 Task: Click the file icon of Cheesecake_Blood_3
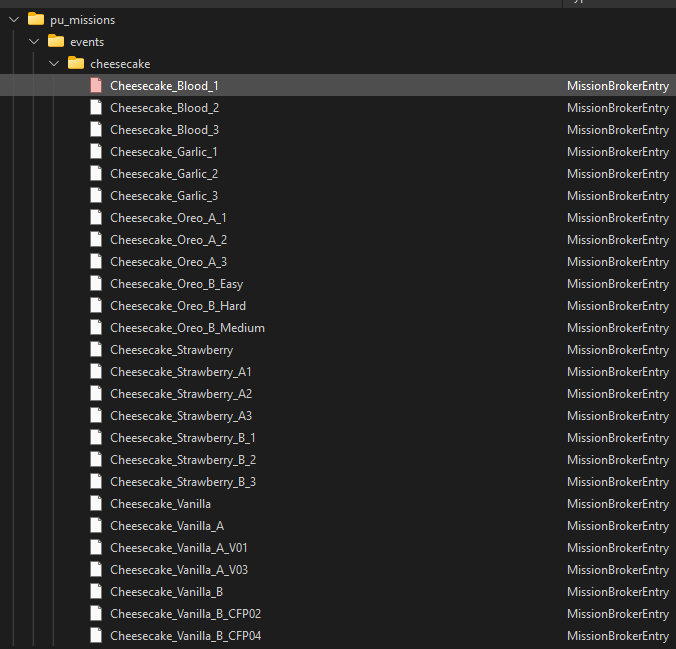(96, 129)
